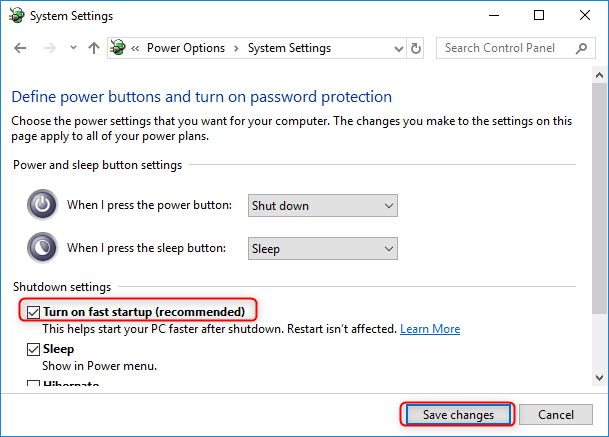Go to Power Options breadcrumb
609x437 pixels.
[x=186, y=48]
